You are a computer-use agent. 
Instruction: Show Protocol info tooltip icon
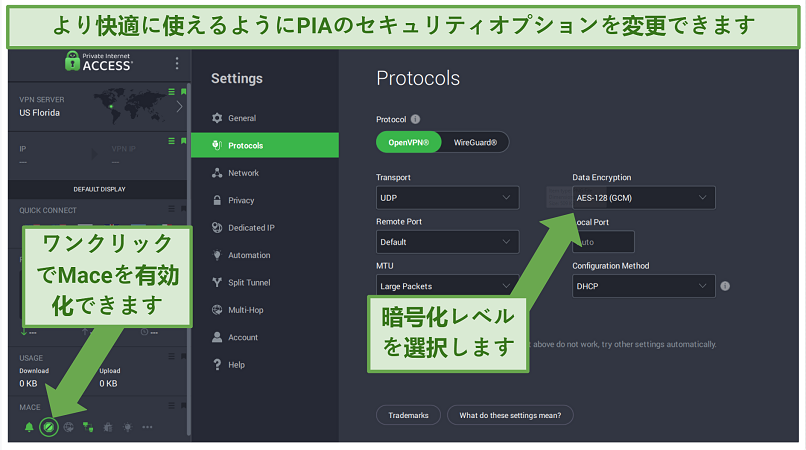tap(415, 119)
